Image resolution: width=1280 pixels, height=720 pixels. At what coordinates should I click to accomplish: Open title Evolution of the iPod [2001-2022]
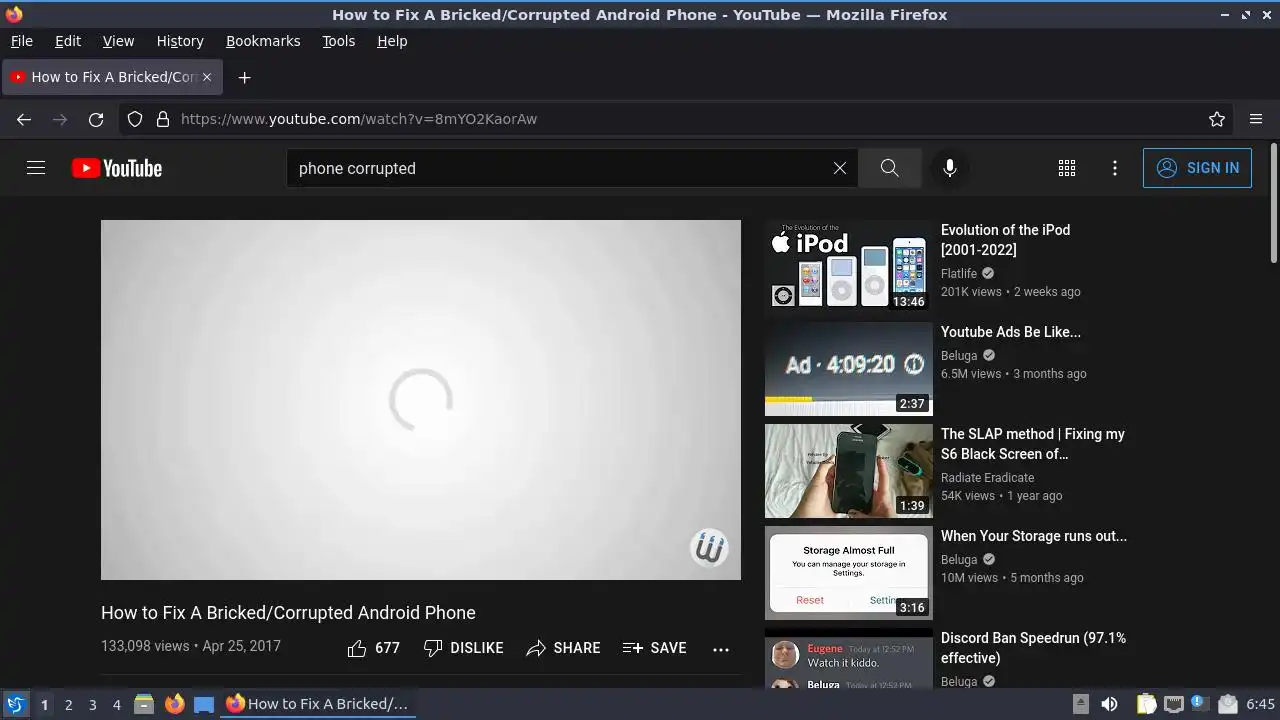coord(1005,240)
